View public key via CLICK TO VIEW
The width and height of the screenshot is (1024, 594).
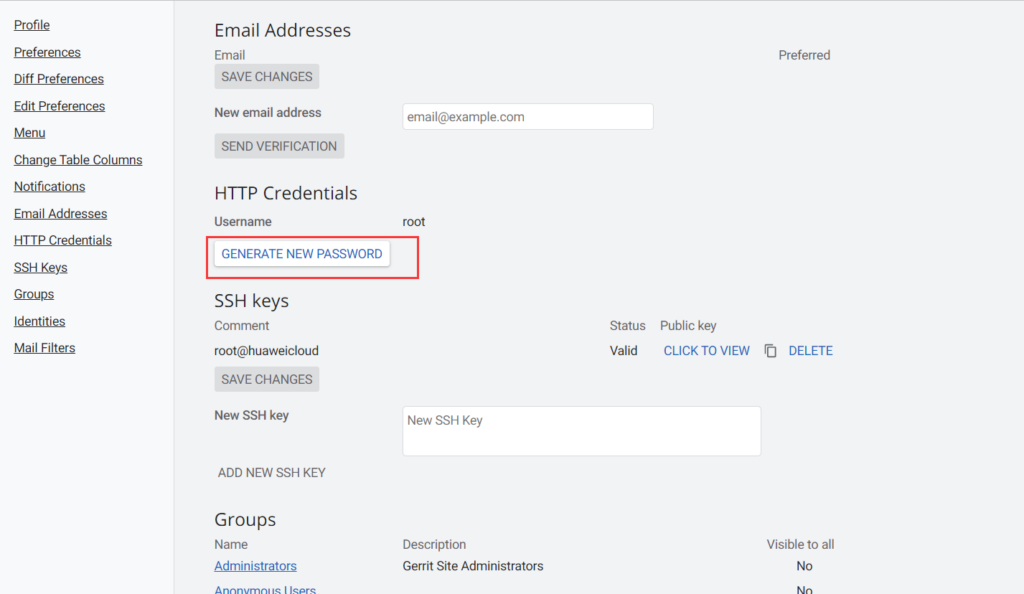click(x=707, y=351)
